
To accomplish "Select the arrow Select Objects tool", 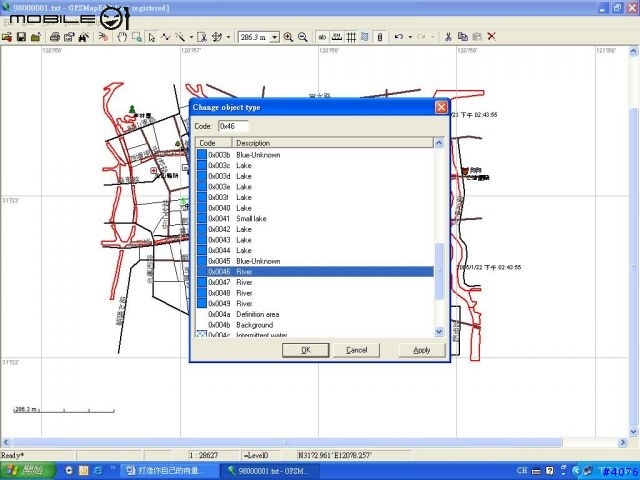I will pos(151,37).
